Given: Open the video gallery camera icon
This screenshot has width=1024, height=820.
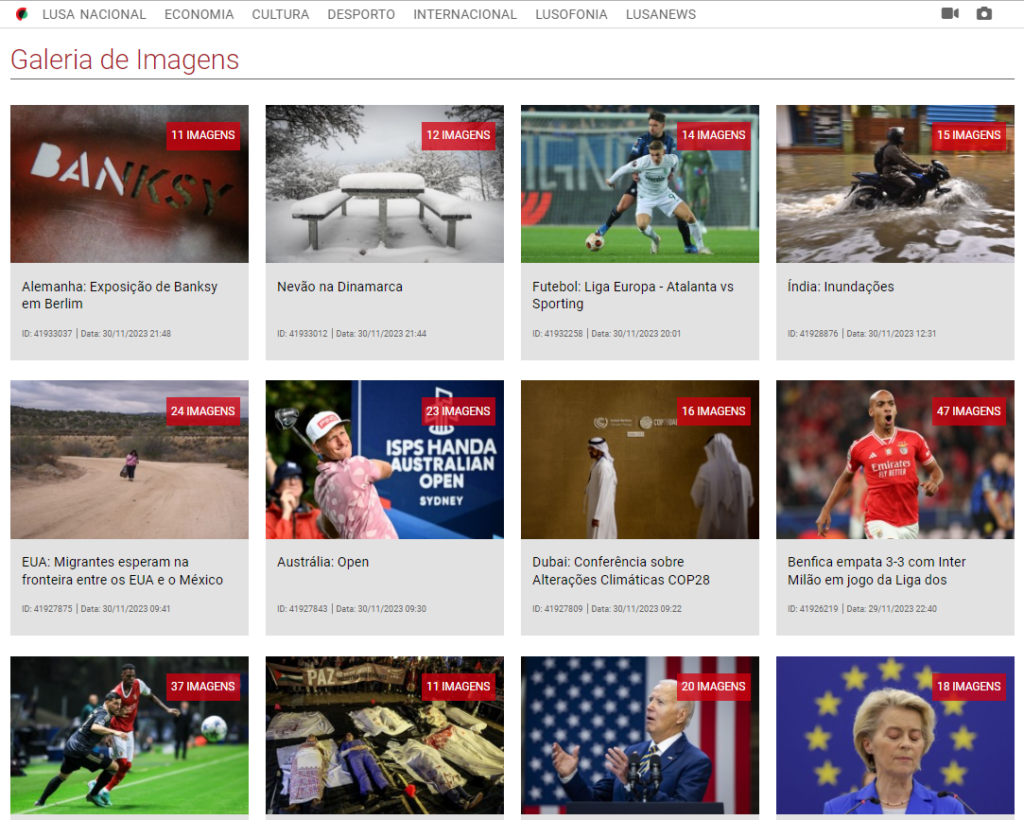Looking at the screenshot, I should [950, 14].
